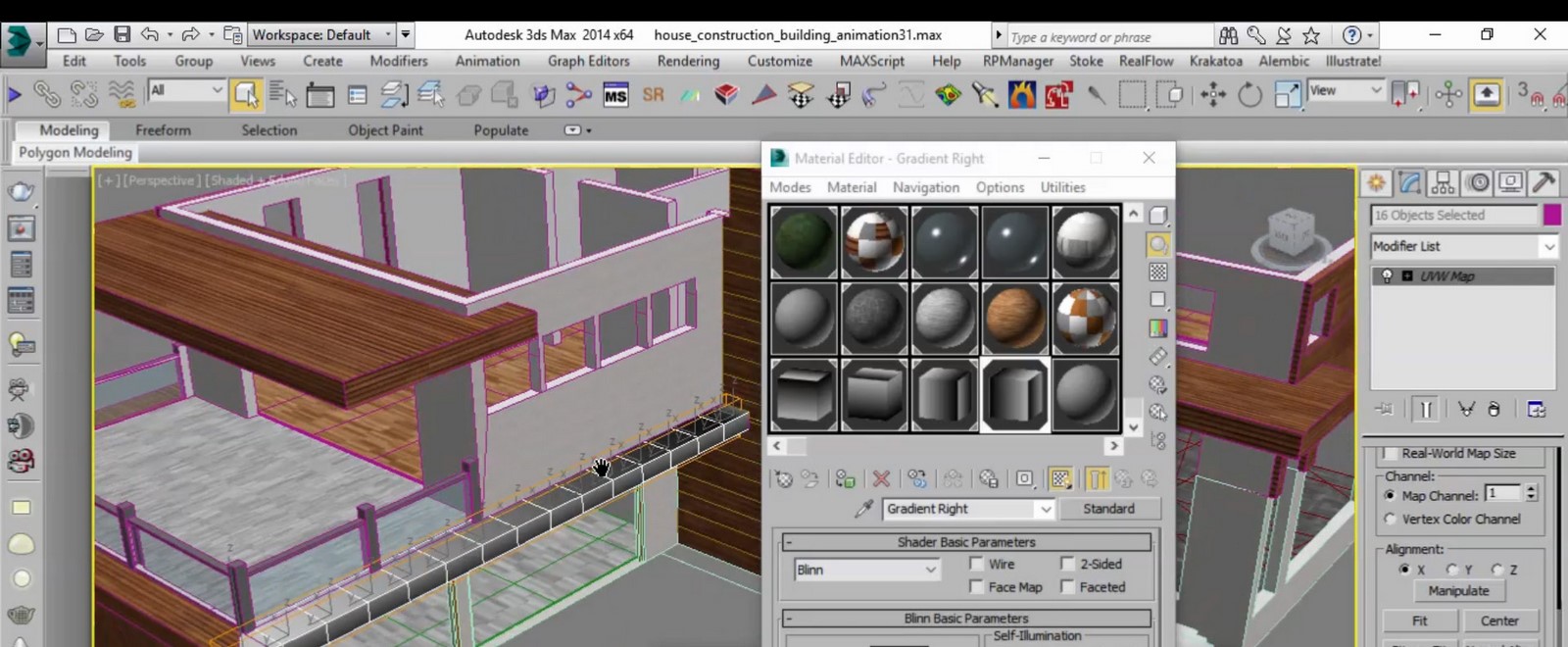Select Vertex Color Channel radio button
This screenshot has width=1568, height=647.
coord(1390,519)
